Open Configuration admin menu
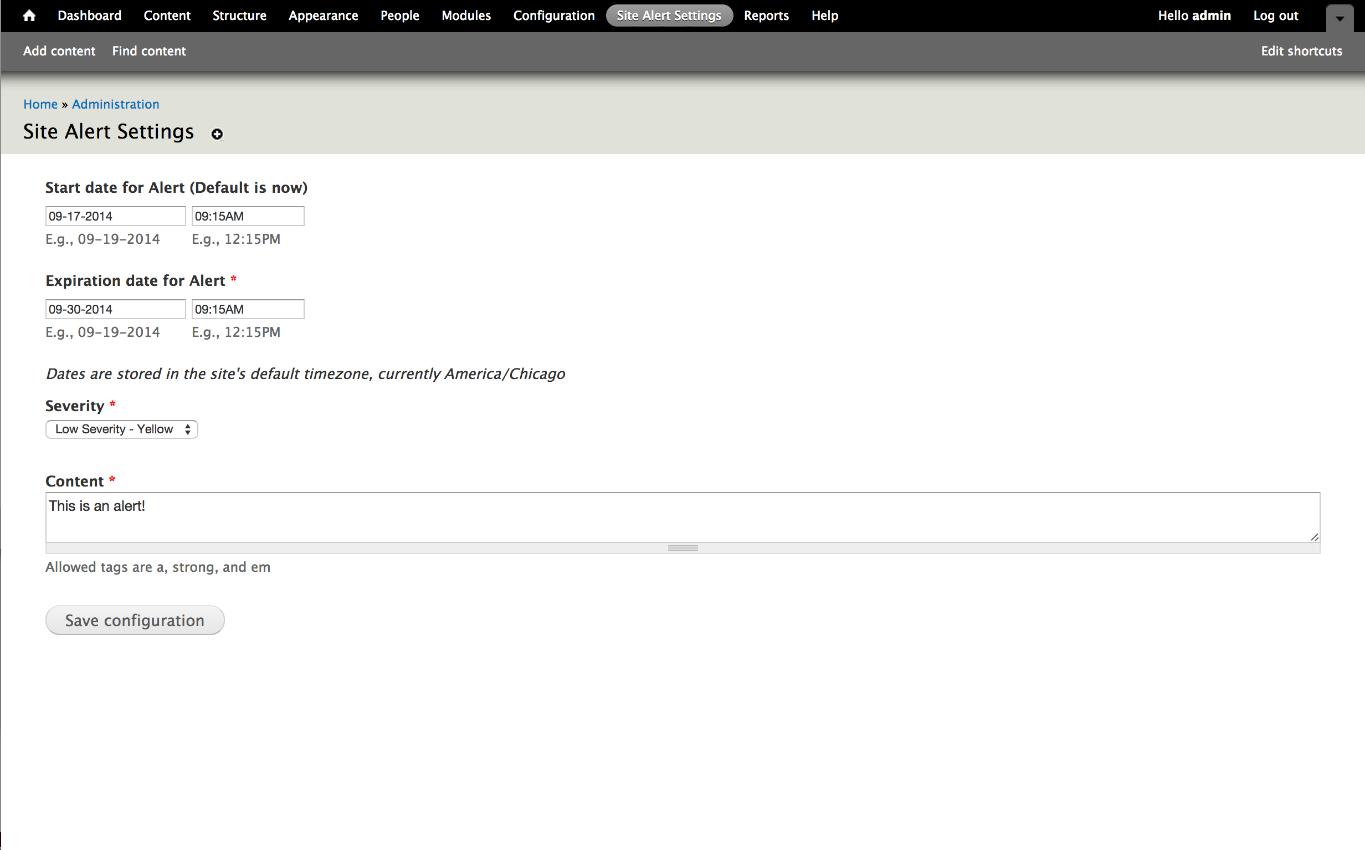The width and height of the screenshot is (1365, 850). 554,16
